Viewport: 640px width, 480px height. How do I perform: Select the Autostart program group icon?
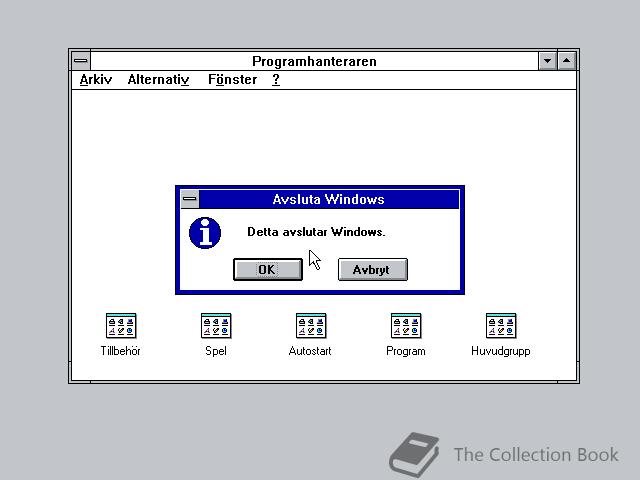point(311,326)
